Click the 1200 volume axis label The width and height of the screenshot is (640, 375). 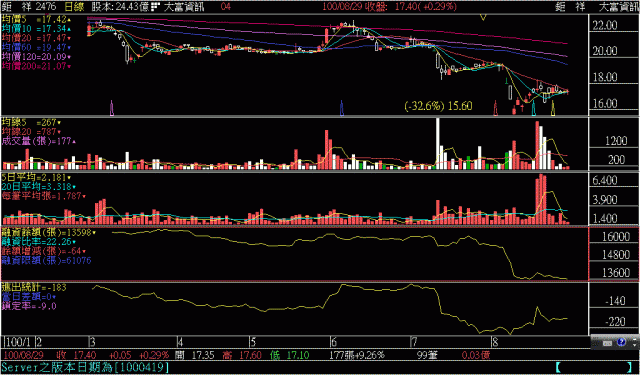click(616, 141)
